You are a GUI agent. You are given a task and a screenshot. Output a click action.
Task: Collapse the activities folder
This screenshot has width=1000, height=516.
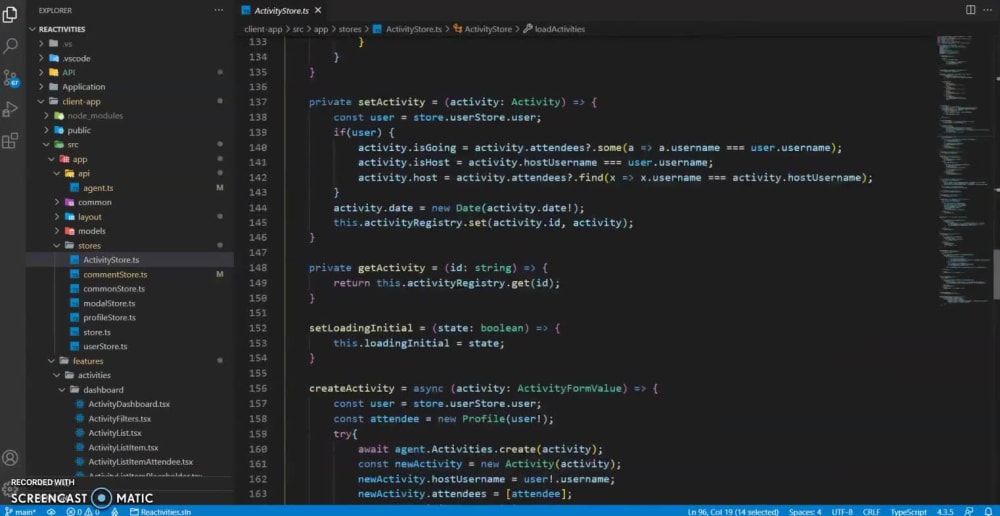[130, 375]
